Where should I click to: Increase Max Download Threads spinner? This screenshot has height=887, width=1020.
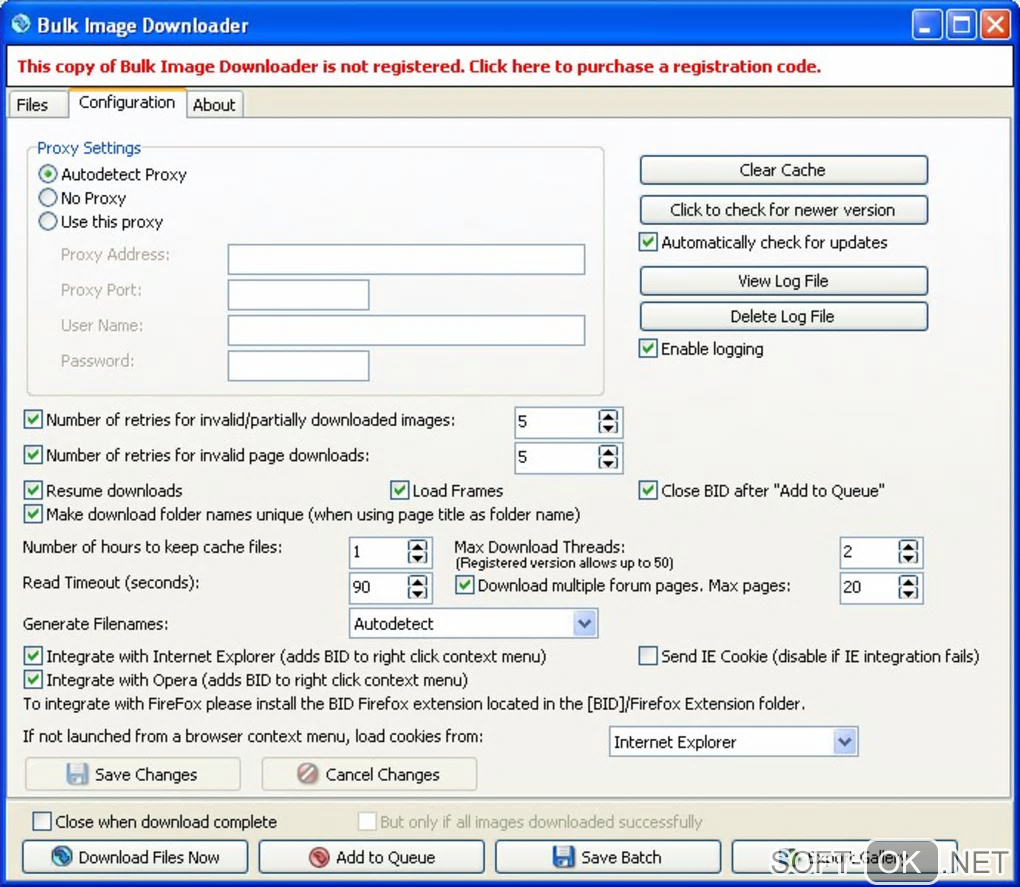pos(908,546)
